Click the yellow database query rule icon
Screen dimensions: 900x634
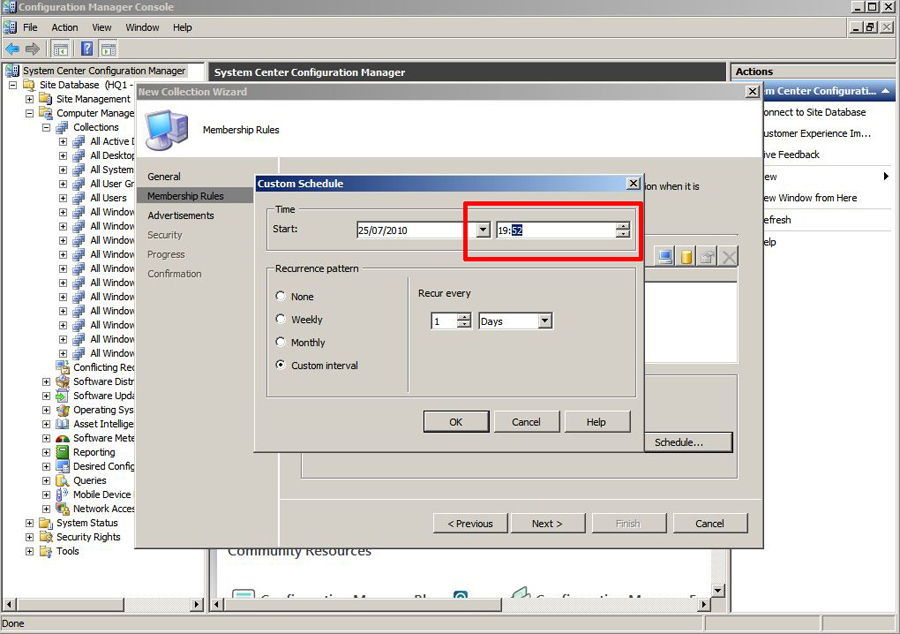686,256
